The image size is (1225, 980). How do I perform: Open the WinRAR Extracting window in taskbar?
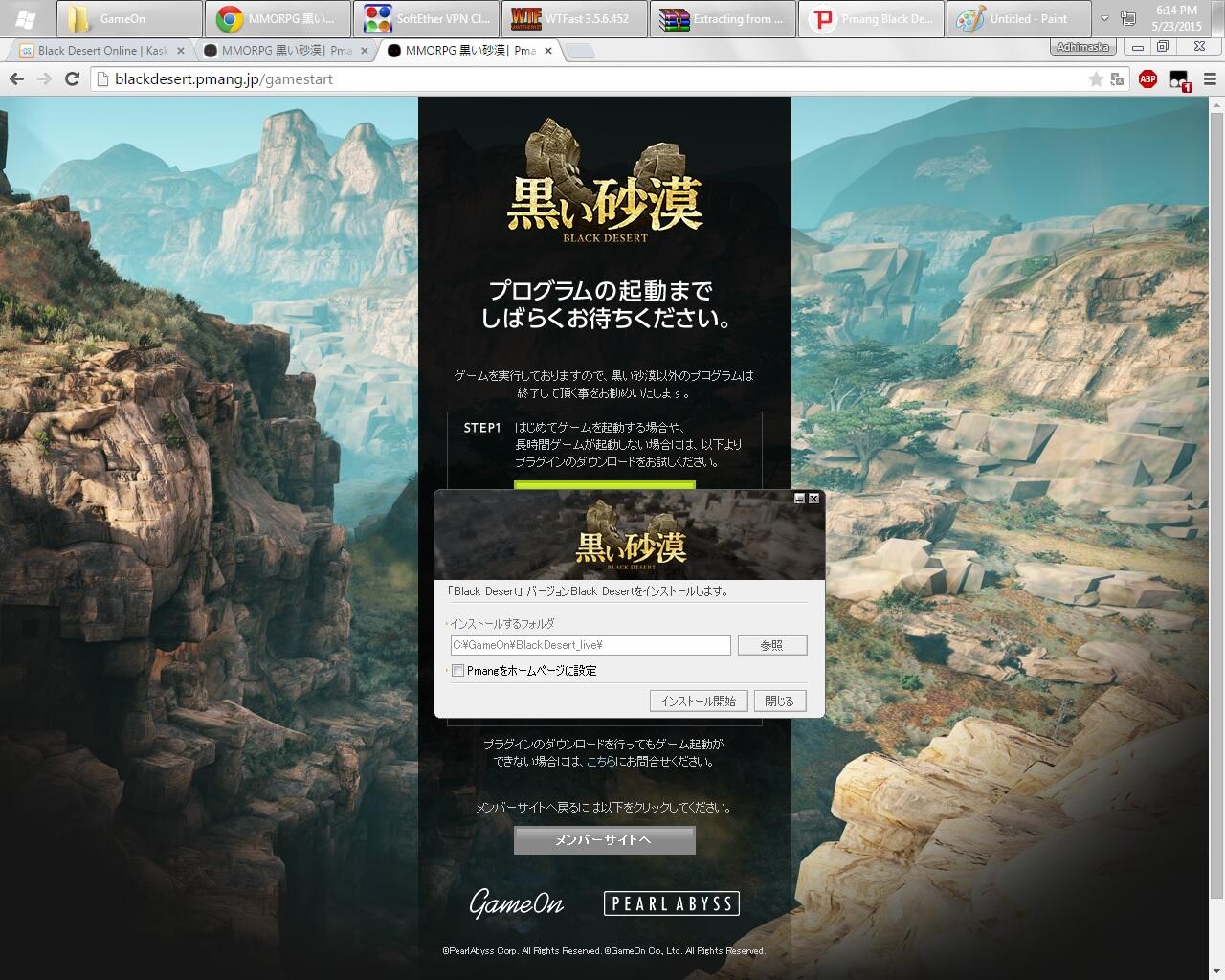pyautogui.click(x=723, y=19)
